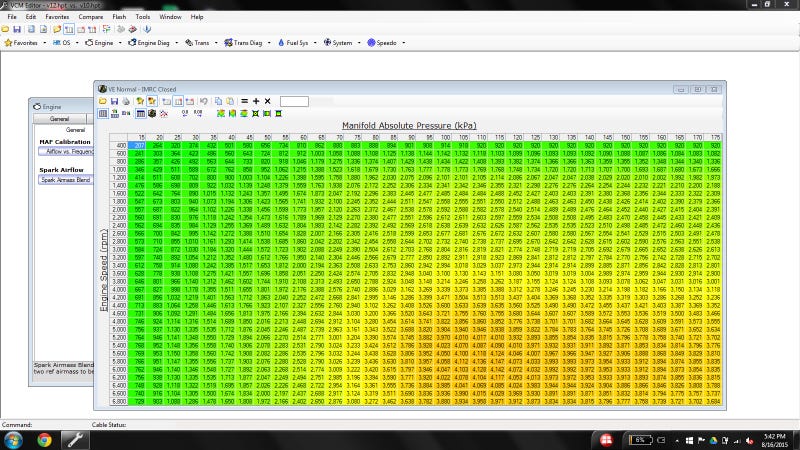Screen dimensions: 800x450
Task: Click the Open file icon in main toolbar
Action: tap(6, 30)
